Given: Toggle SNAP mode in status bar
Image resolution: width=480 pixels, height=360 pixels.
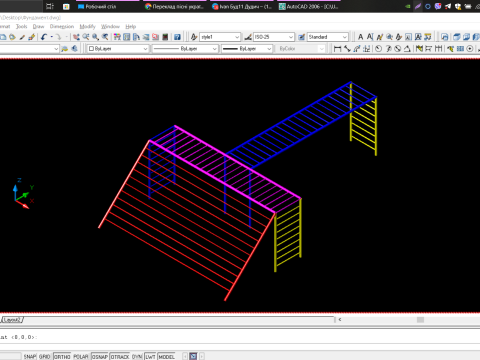Looking at the screenshot, I should tap(30, 357).
